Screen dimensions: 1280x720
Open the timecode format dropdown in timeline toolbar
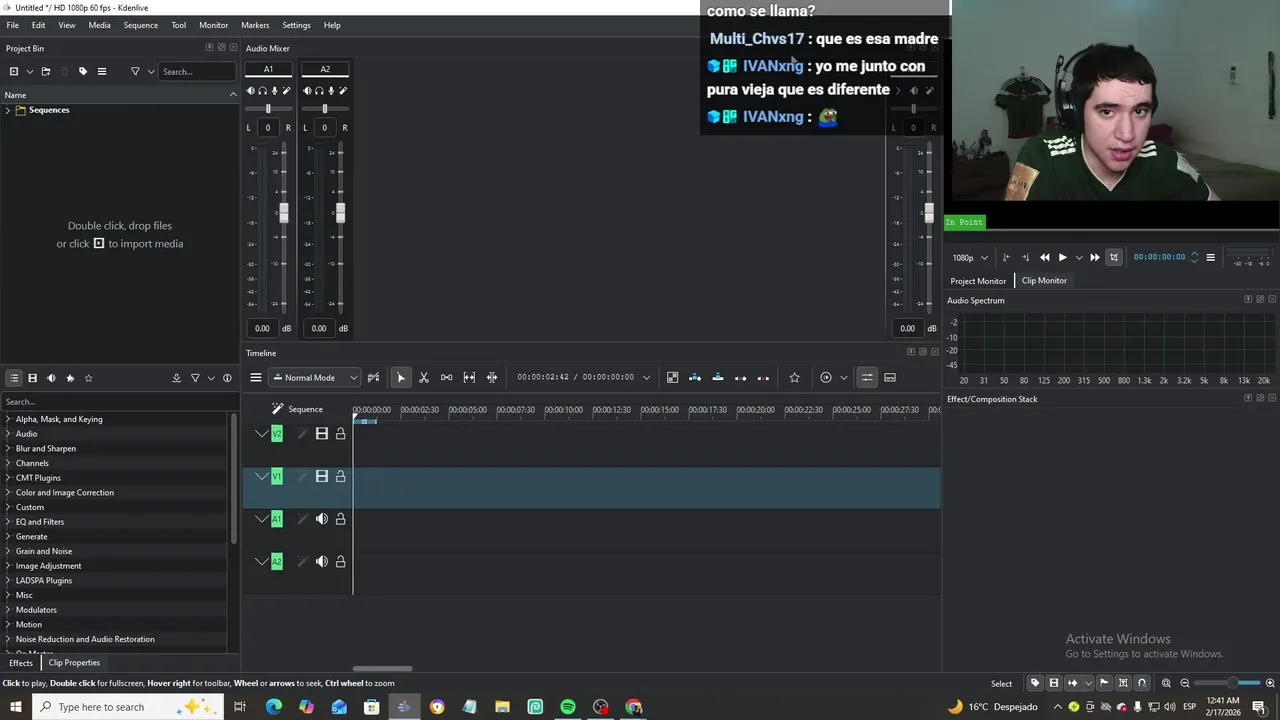click(x=646, y=378)
